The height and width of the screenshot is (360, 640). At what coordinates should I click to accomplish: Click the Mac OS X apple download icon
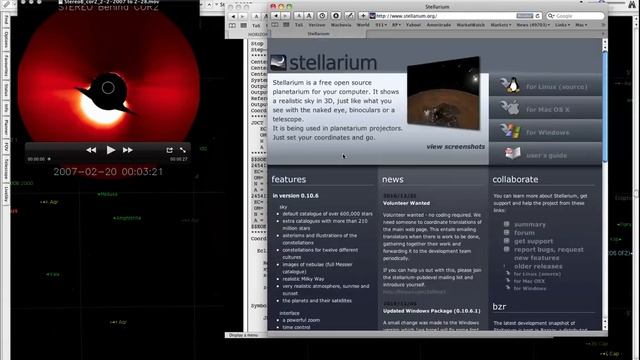(510, 108)
